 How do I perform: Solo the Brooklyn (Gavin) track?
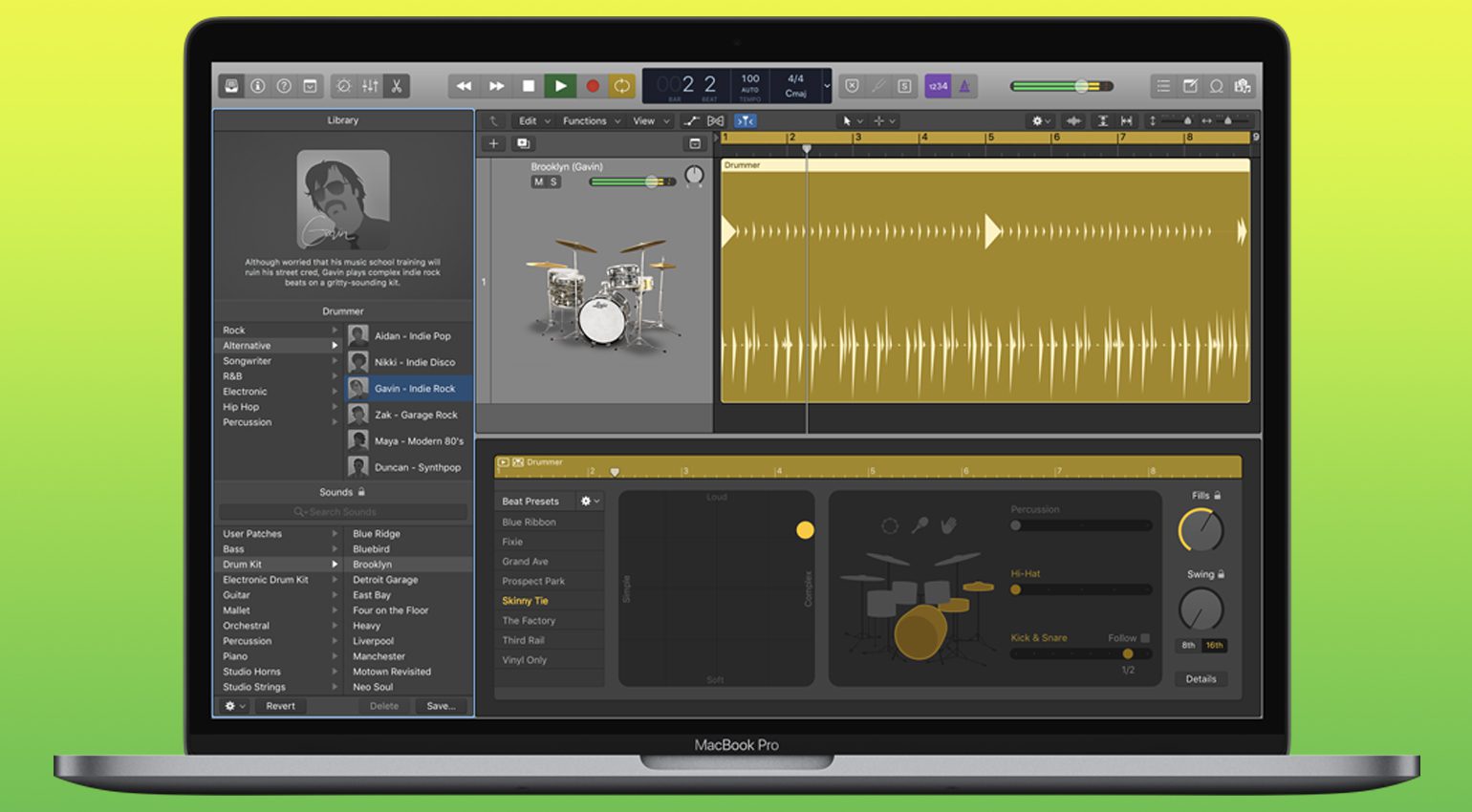553,182
